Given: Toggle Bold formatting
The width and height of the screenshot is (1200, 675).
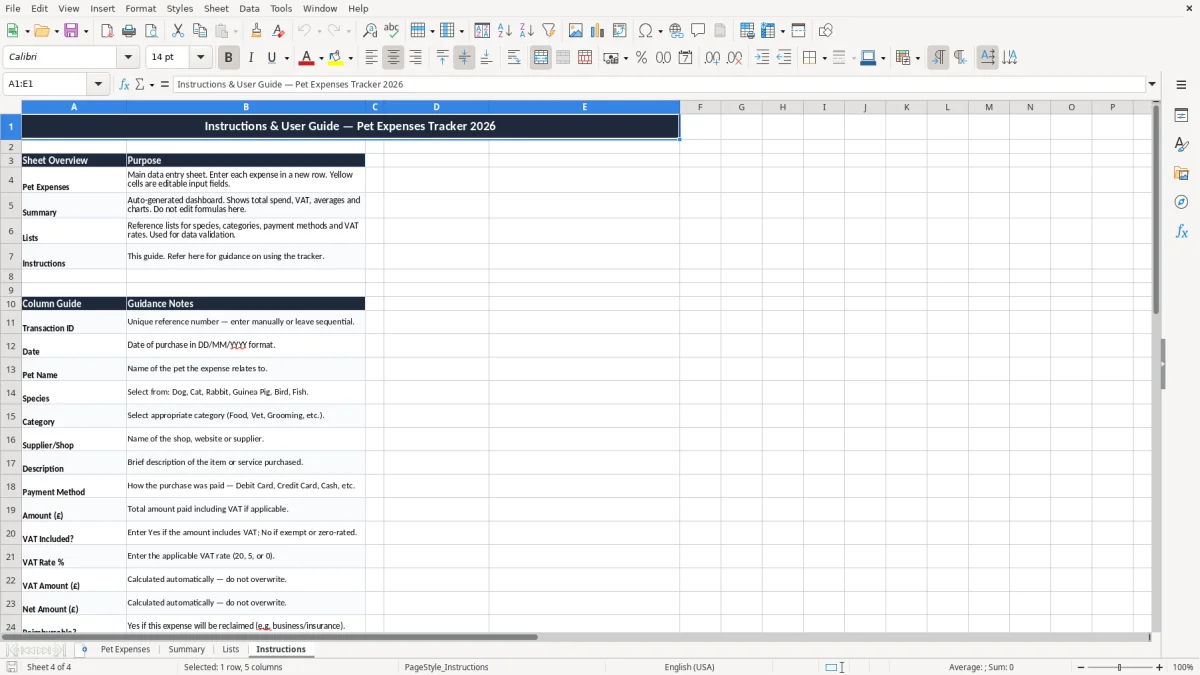Looking at the screenshot, I should coord(229,58).
